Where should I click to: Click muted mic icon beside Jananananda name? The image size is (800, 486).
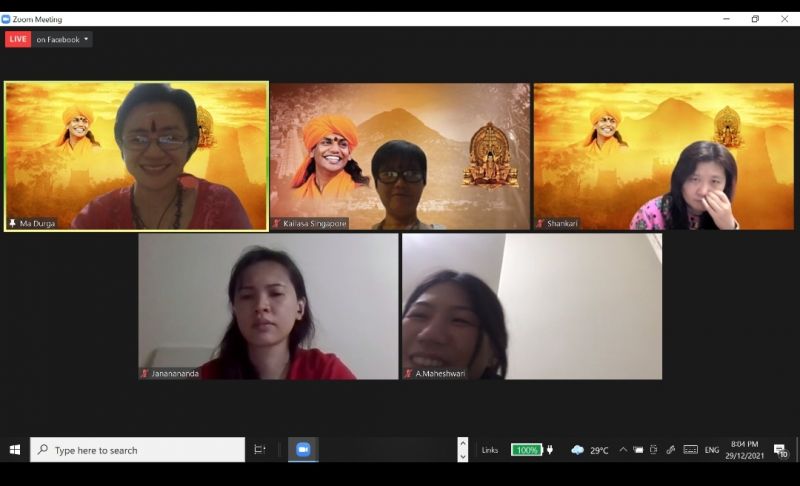(145, 373)
